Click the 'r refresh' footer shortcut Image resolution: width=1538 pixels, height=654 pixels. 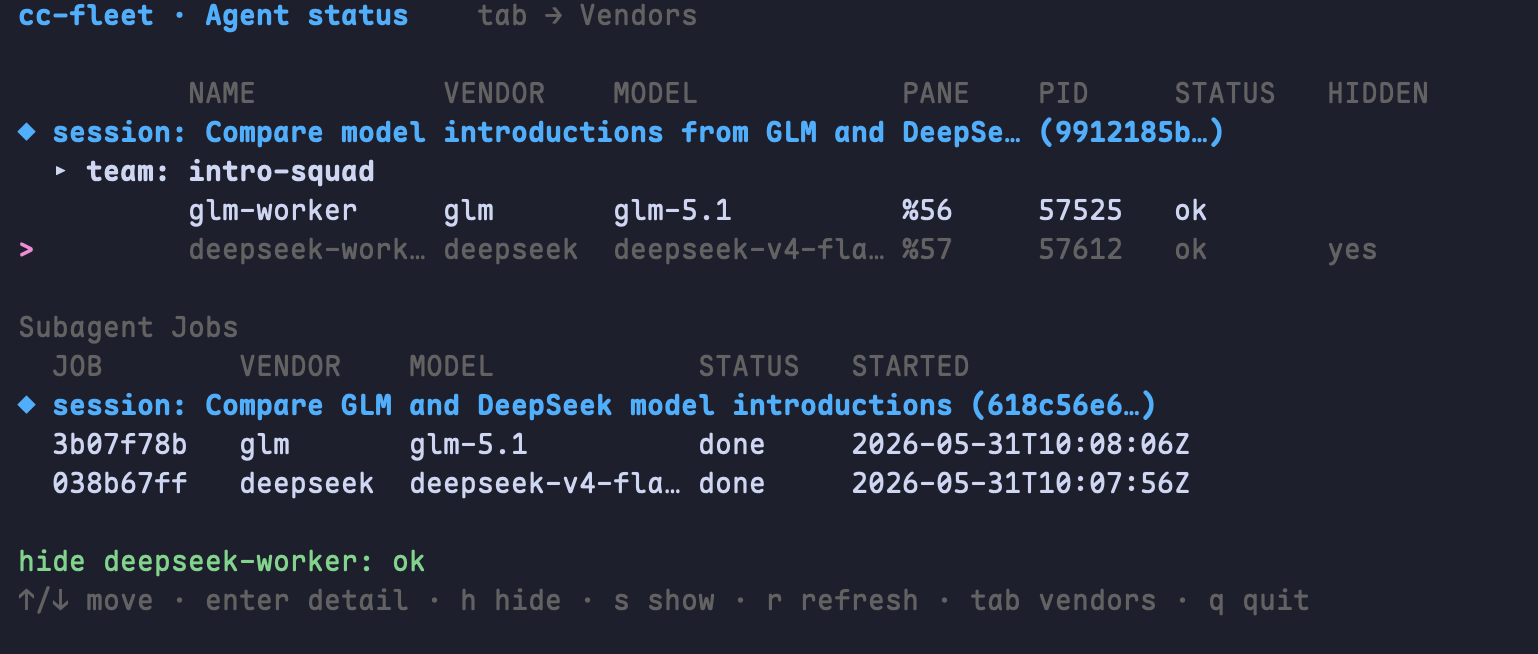coord(842,600)
